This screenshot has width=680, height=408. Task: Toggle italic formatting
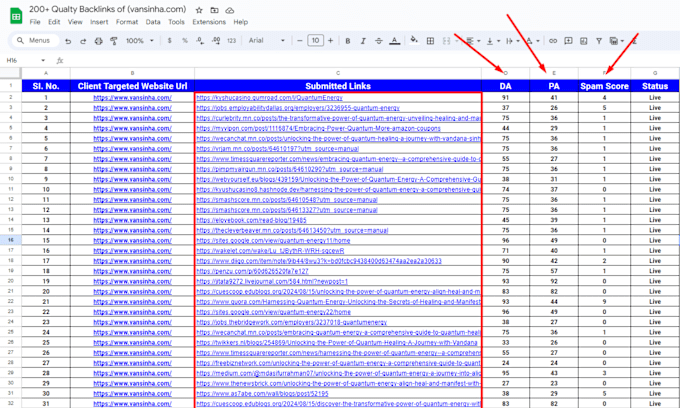click(x=363, y=41)
